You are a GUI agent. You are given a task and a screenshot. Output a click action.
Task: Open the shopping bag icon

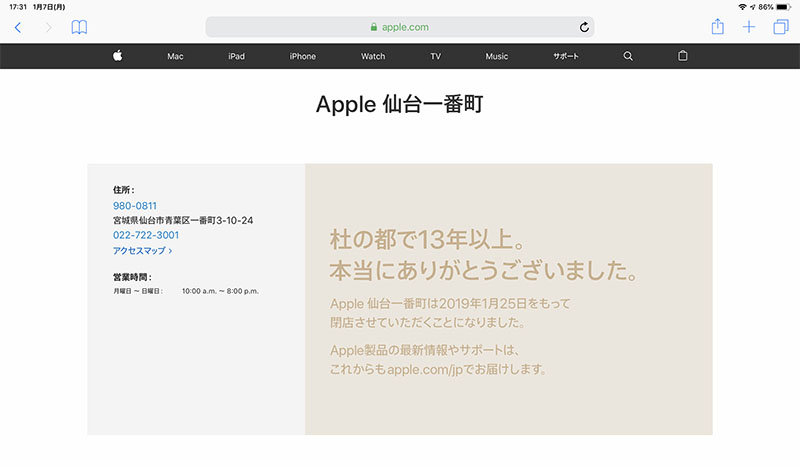click(683, 56)
